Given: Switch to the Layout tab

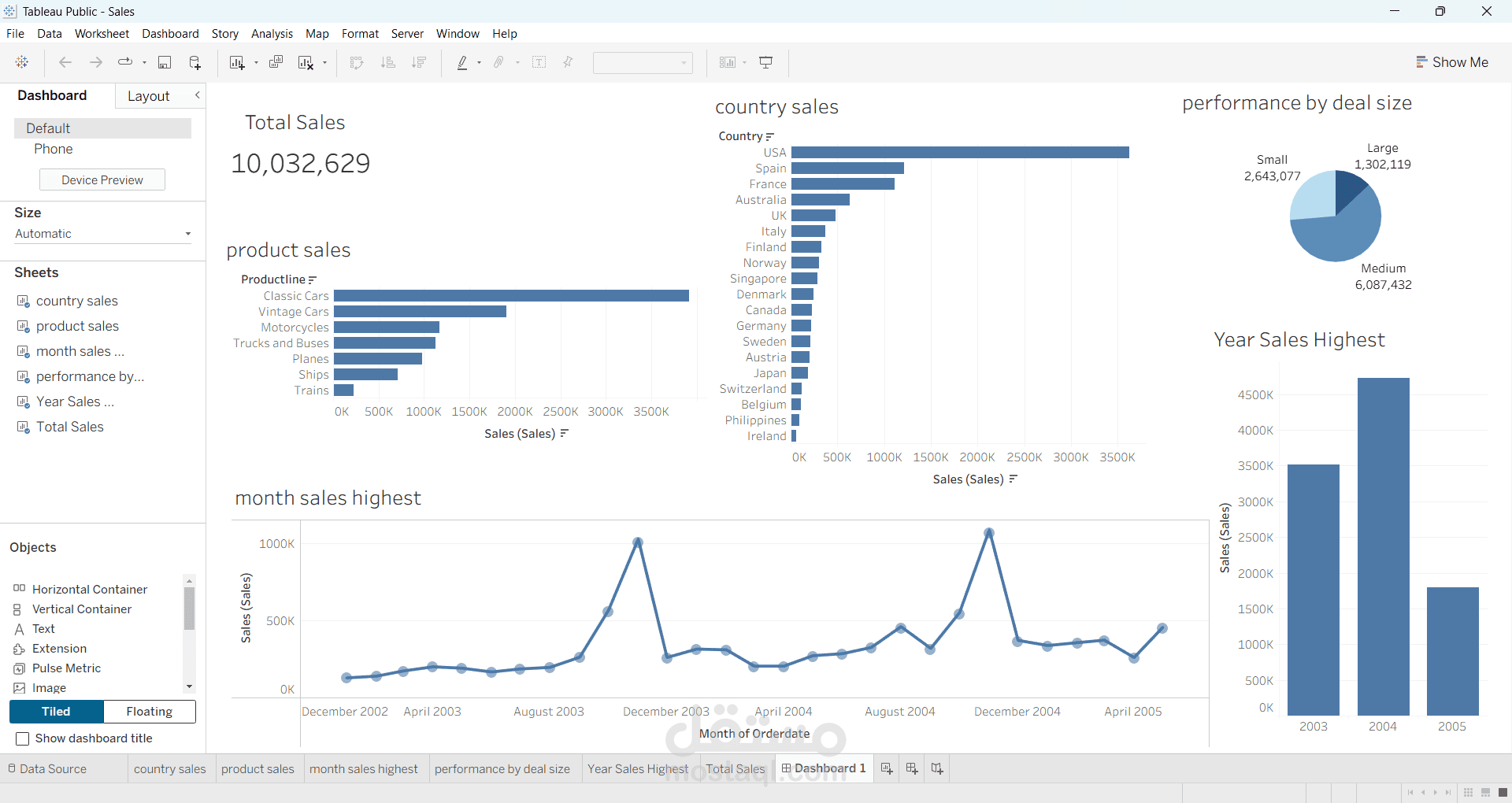Looking at the screenshot, I should [148, 95].
